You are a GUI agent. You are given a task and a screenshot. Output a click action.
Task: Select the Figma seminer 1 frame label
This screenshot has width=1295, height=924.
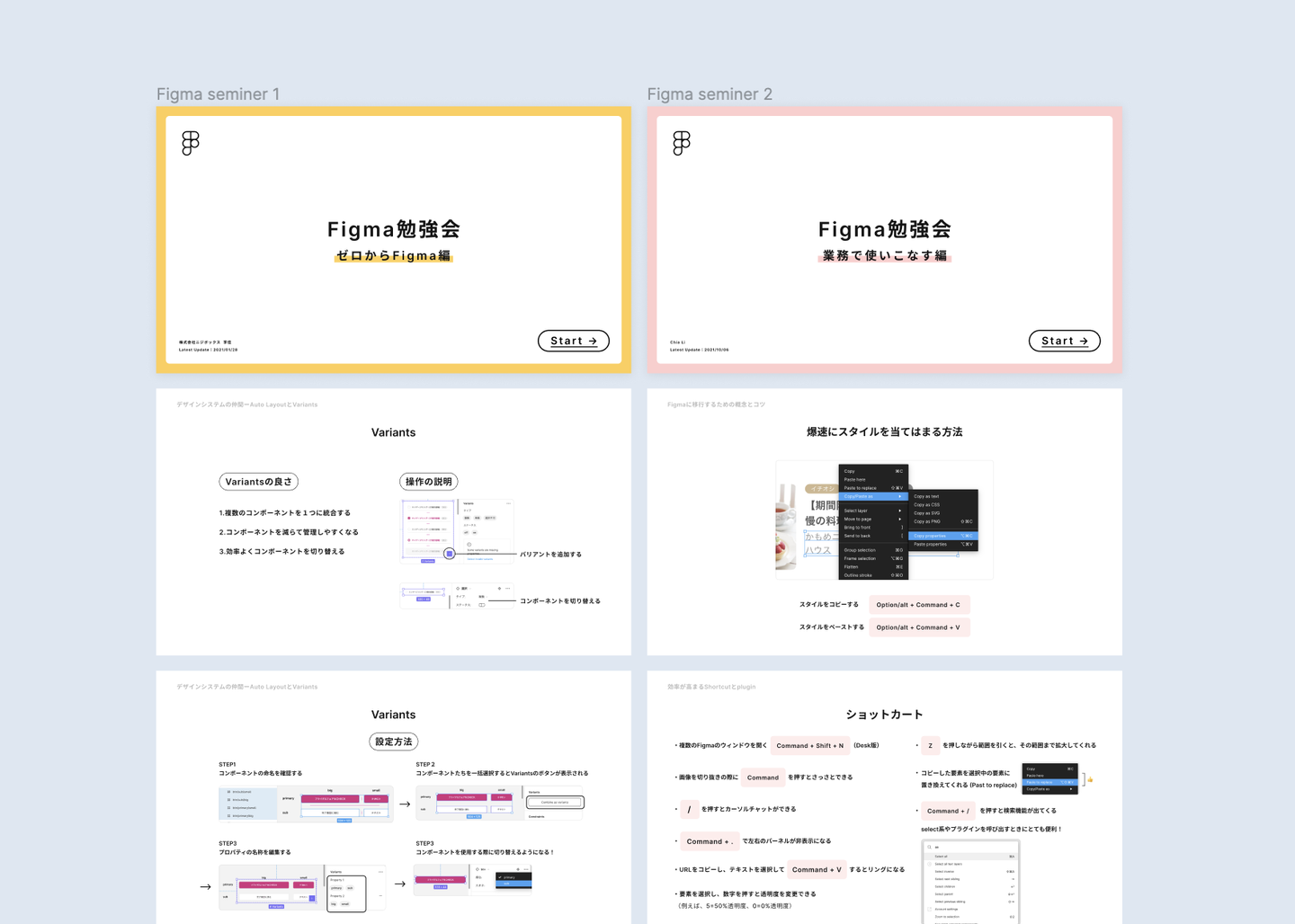point(218,94)
